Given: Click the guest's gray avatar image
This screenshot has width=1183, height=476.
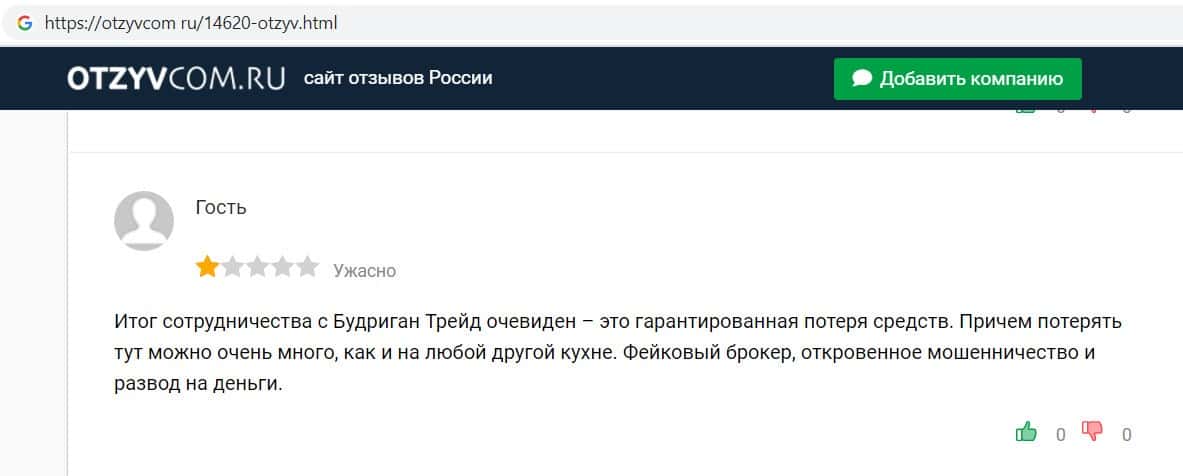Looking at the screenshot, I should click(144, 220).
